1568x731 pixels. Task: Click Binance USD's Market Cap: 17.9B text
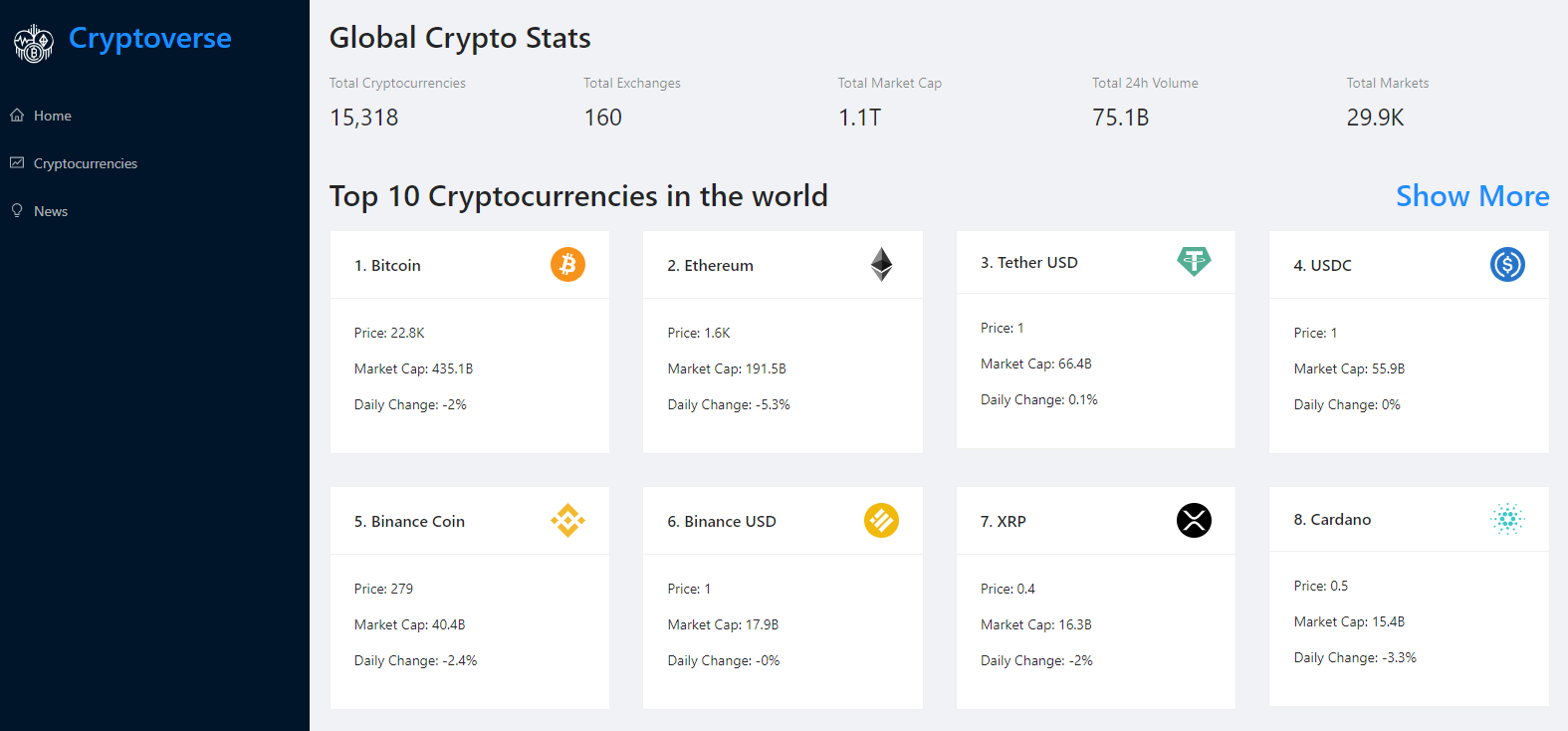click(x=723, y=625)
